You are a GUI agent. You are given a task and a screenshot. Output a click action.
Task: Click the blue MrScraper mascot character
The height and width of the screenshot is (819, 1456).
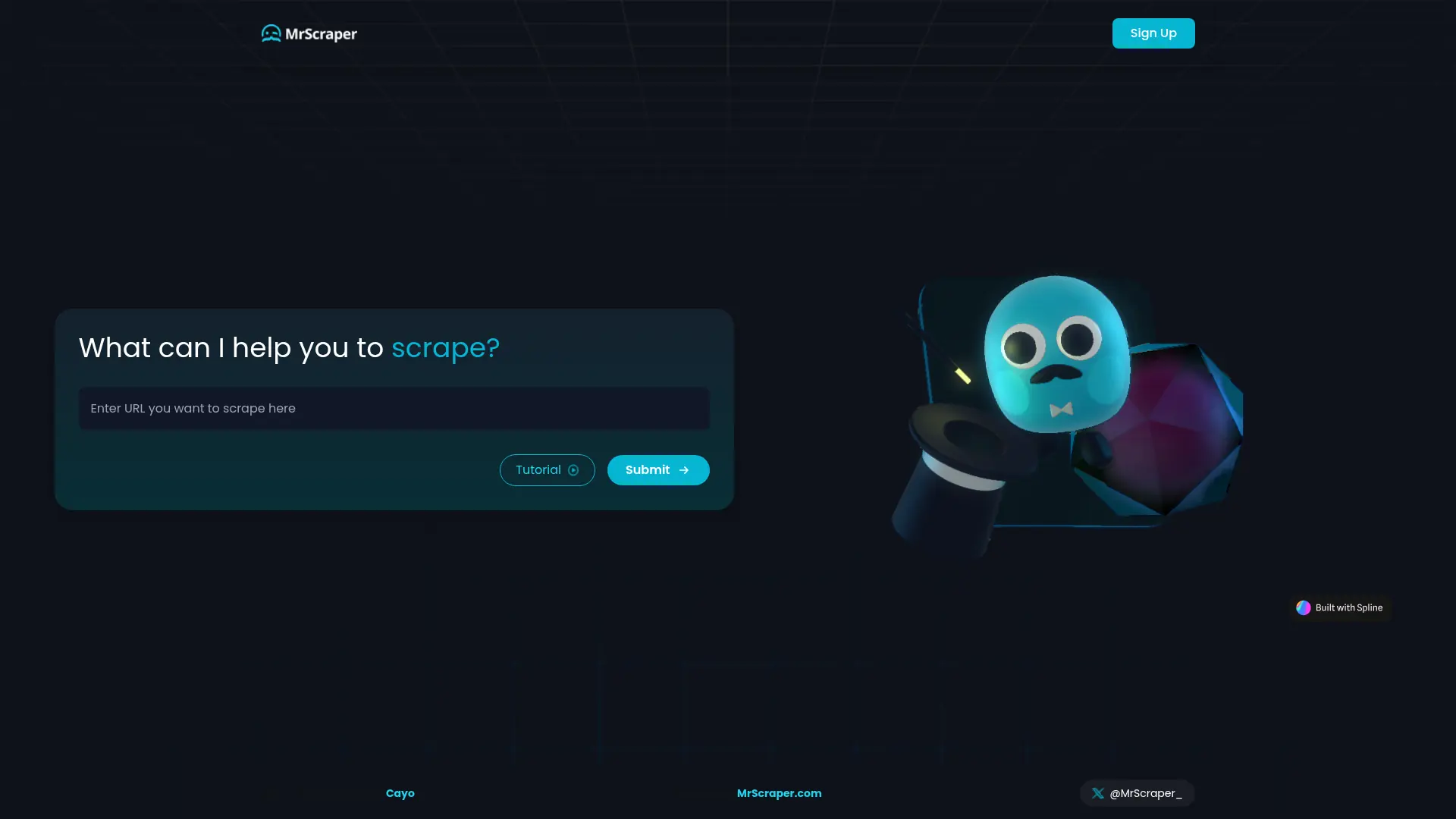point(1056,355)
